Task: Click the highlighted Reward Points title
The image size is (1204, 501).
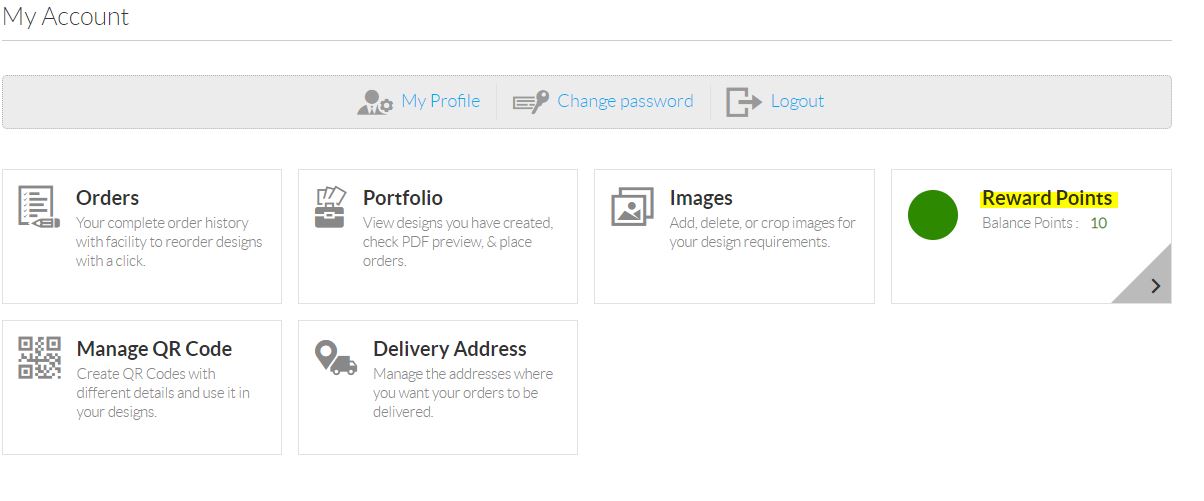Action: click(x=1049, y=198)
